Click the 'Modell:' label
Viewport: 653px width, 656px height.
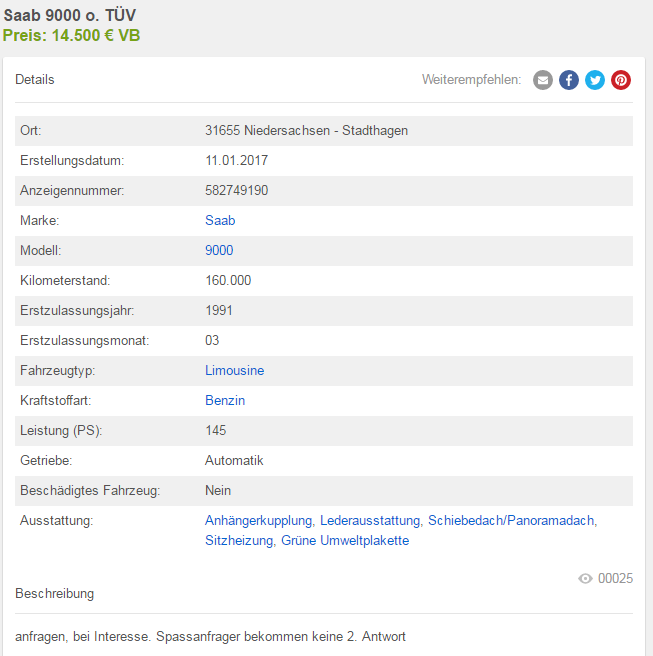point(41,250)
